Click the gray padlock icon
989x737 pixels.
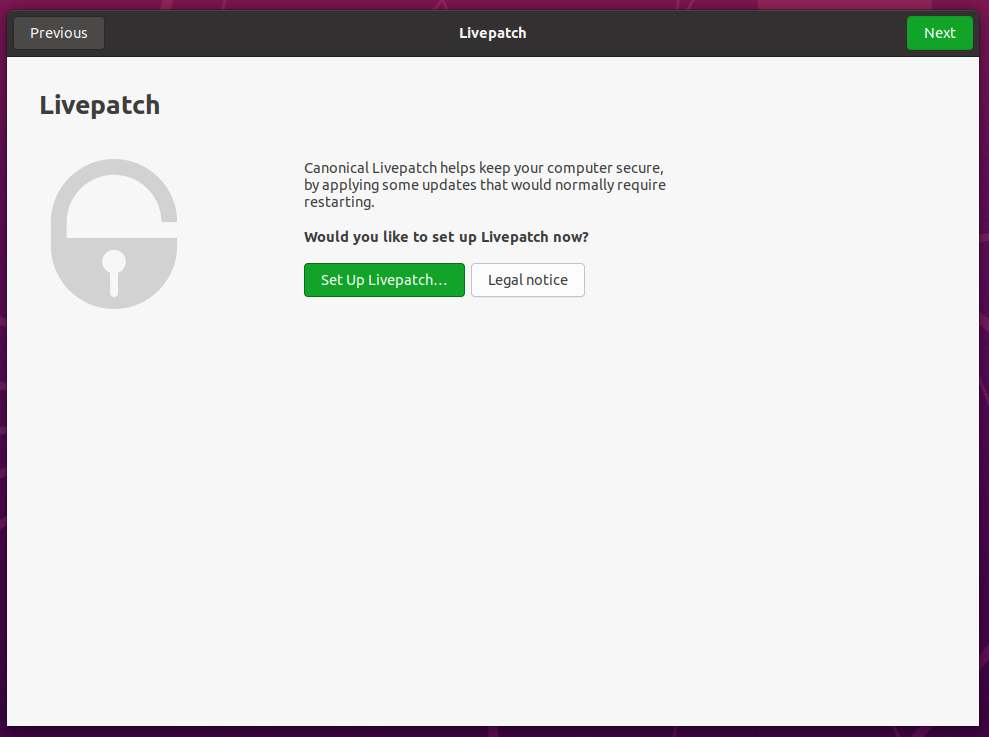[114, 234]
